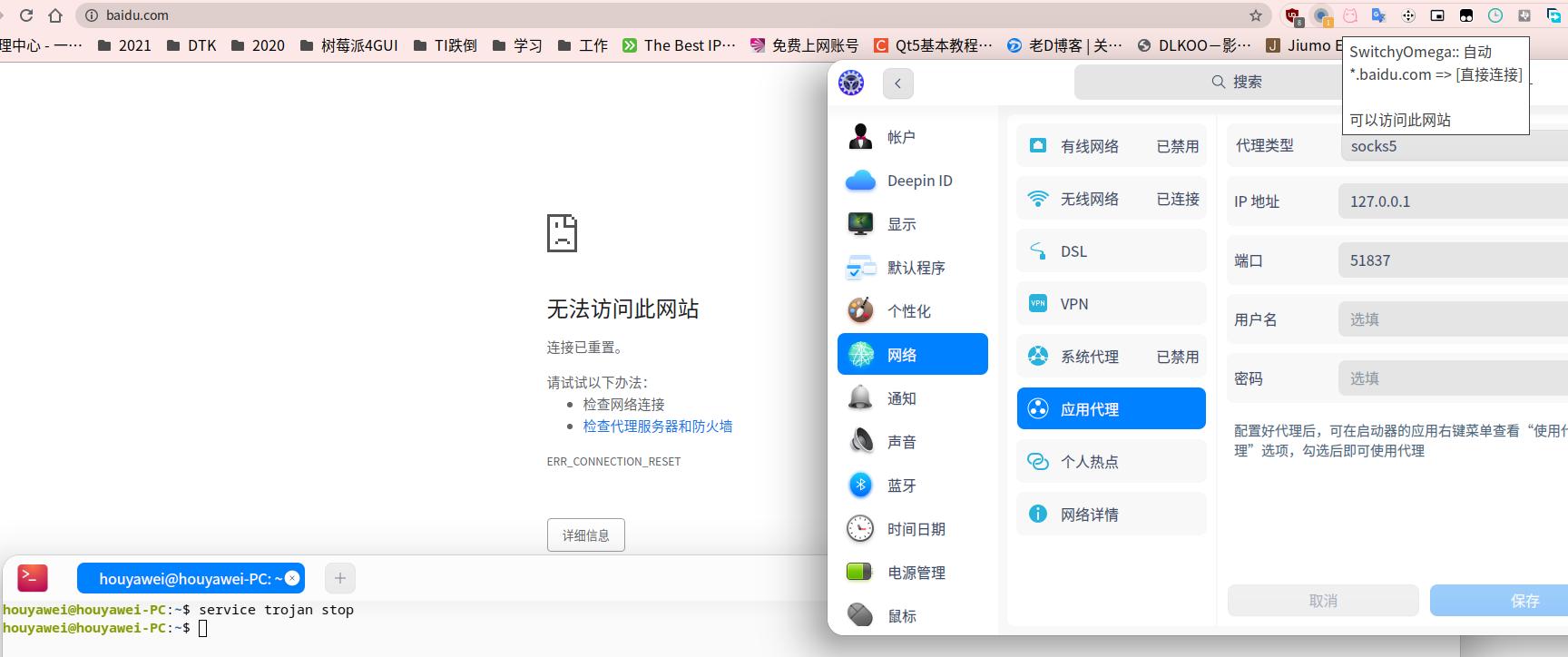Open 蓝牙 settings
Screen dimensions: 1568x657
tap(913, 485)
